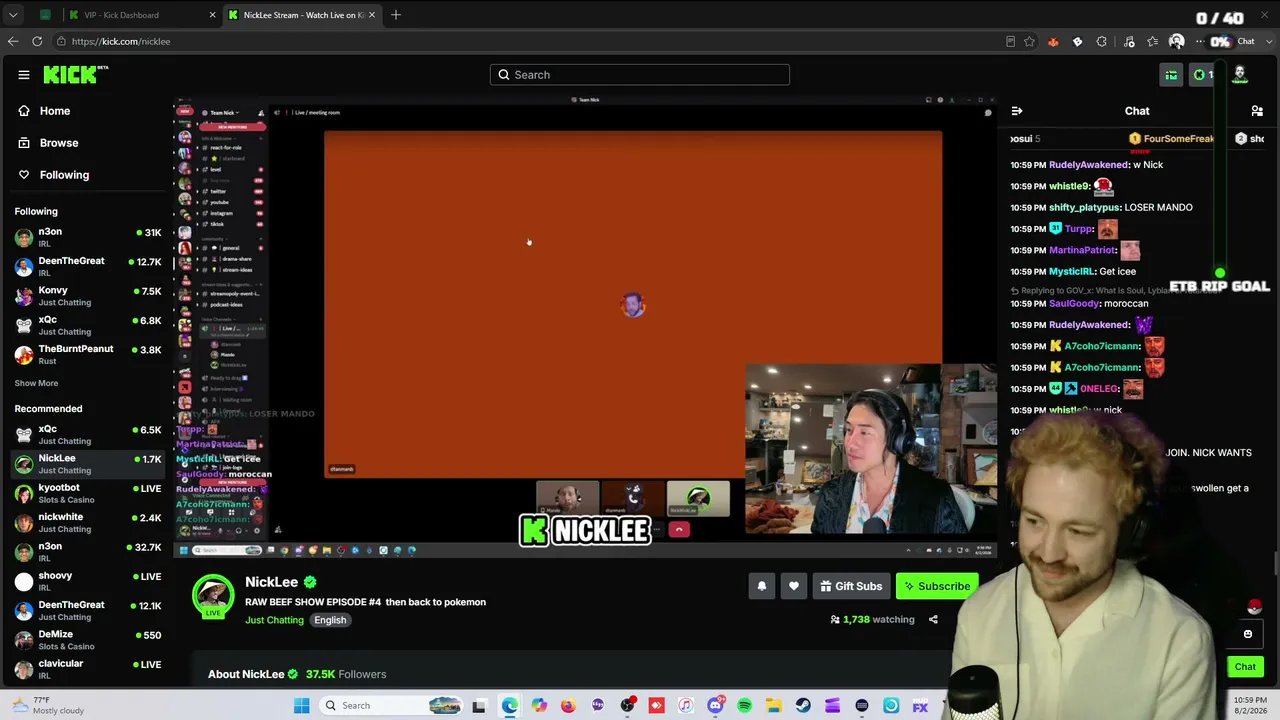Switch to VIP - Kick Dashboard tab
1280x720 pixels.
tap(141, 15)
